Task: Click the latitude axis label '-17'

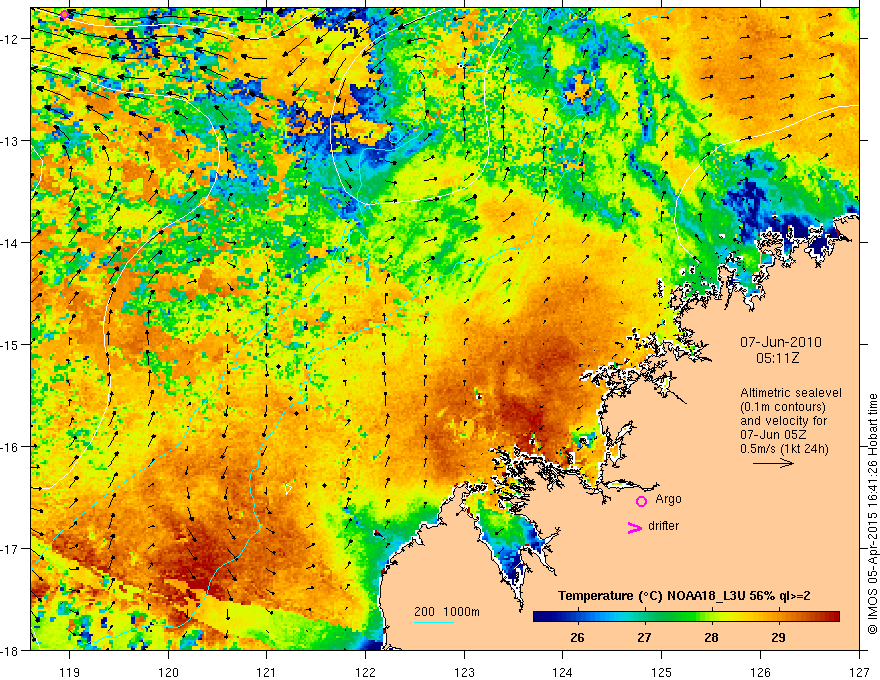Action: 11,549
